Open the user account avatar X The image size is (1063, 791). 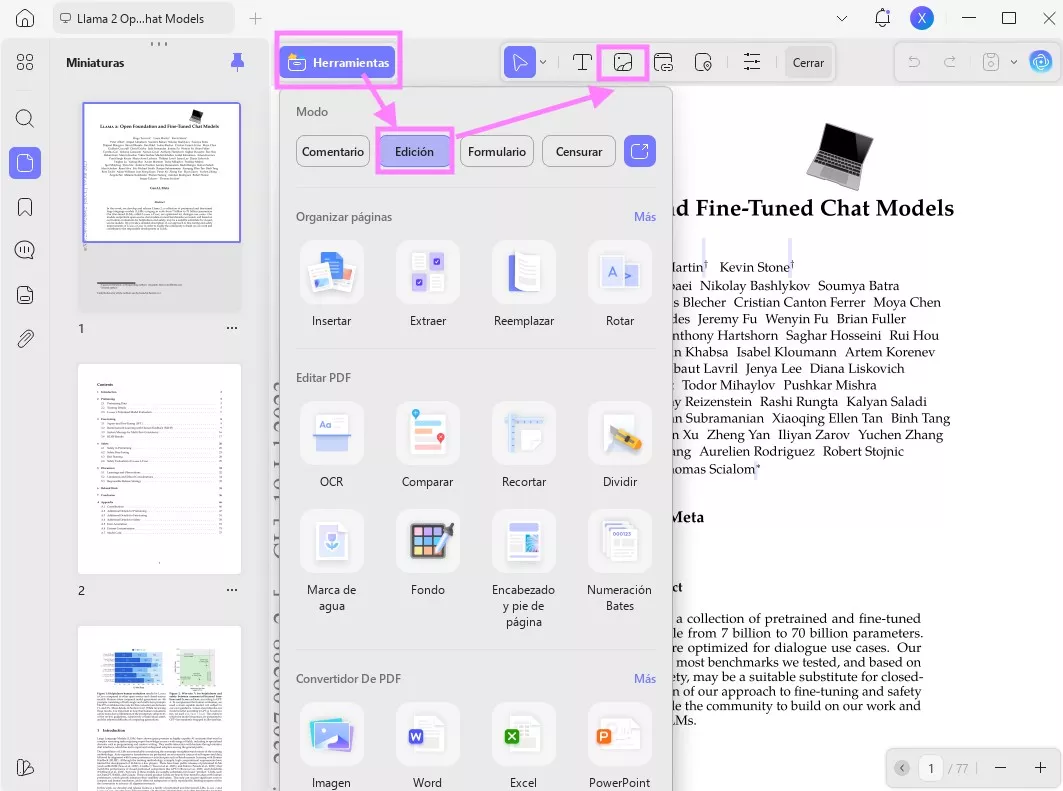921,18
